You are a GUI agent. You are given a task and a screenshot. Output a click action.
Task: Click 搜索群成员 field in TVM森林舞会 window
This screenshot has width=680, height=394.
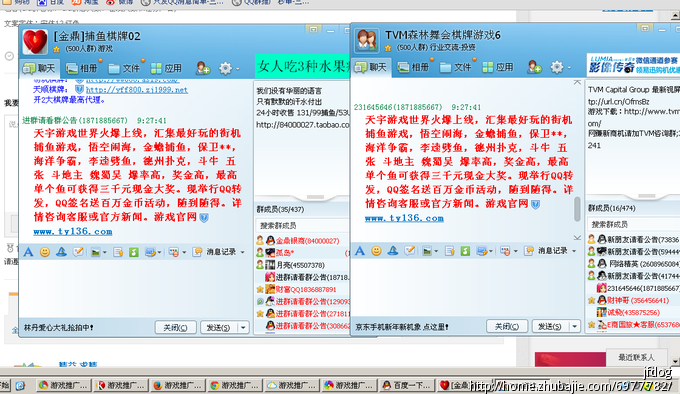click(x=634, y=224)
